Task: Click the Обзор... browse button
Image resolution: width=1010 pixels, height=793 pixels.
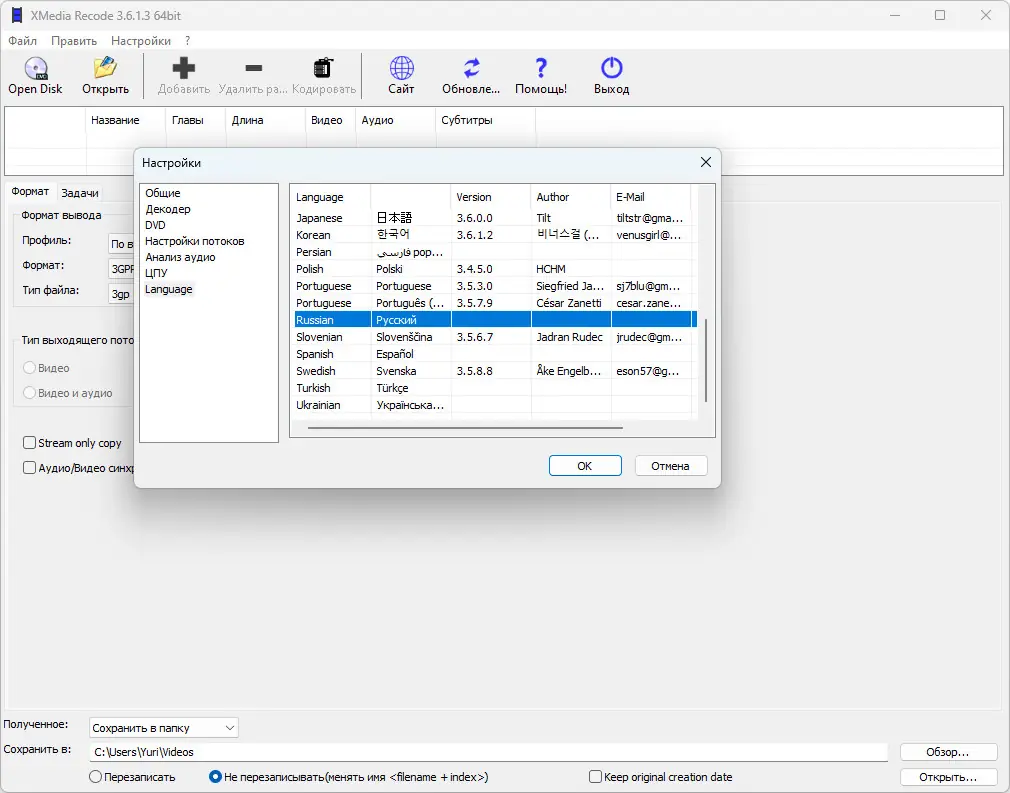Action: point(948,752)
